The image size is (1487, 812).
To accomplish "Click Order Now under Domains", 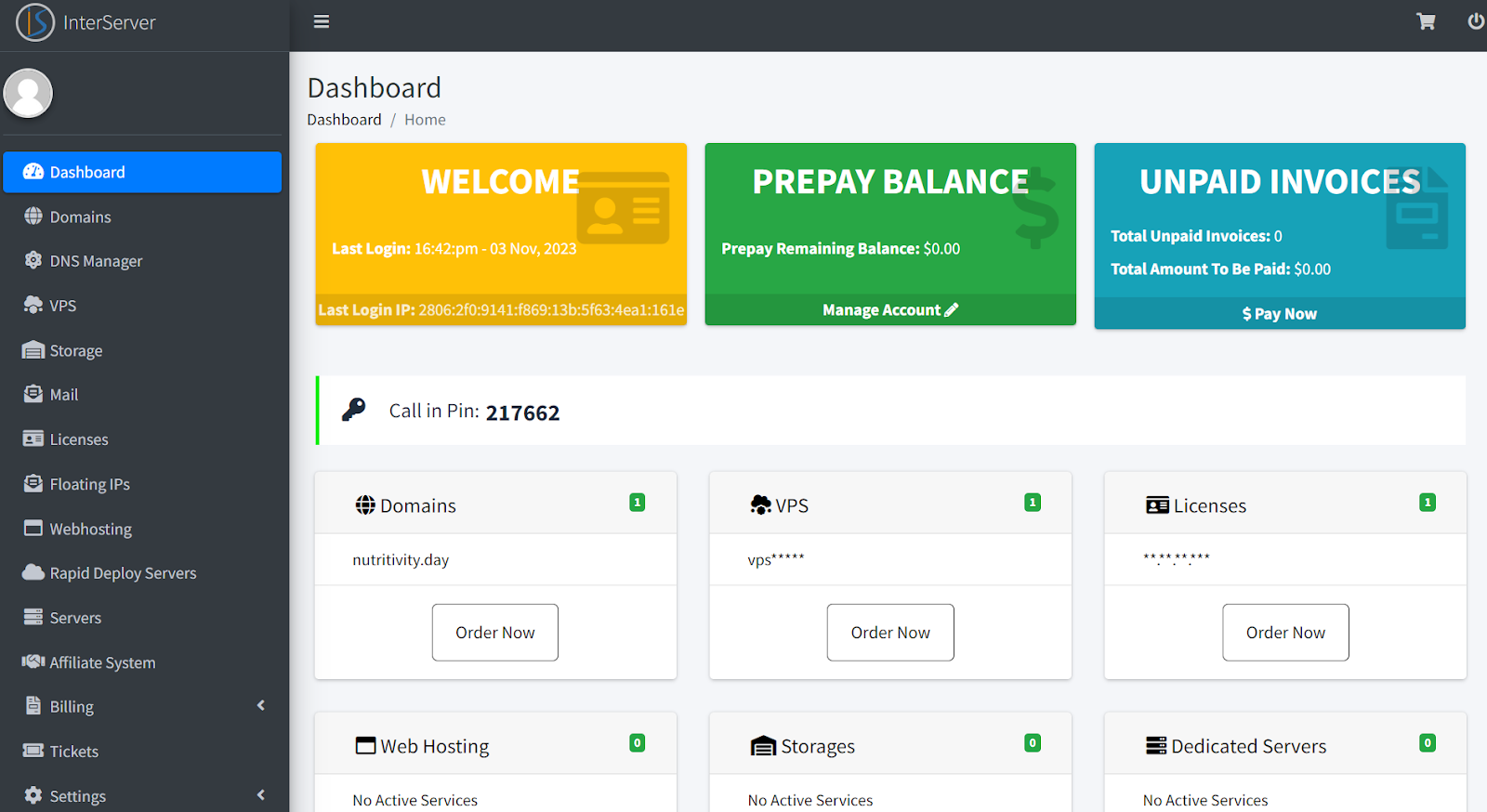I will (495, 633).
